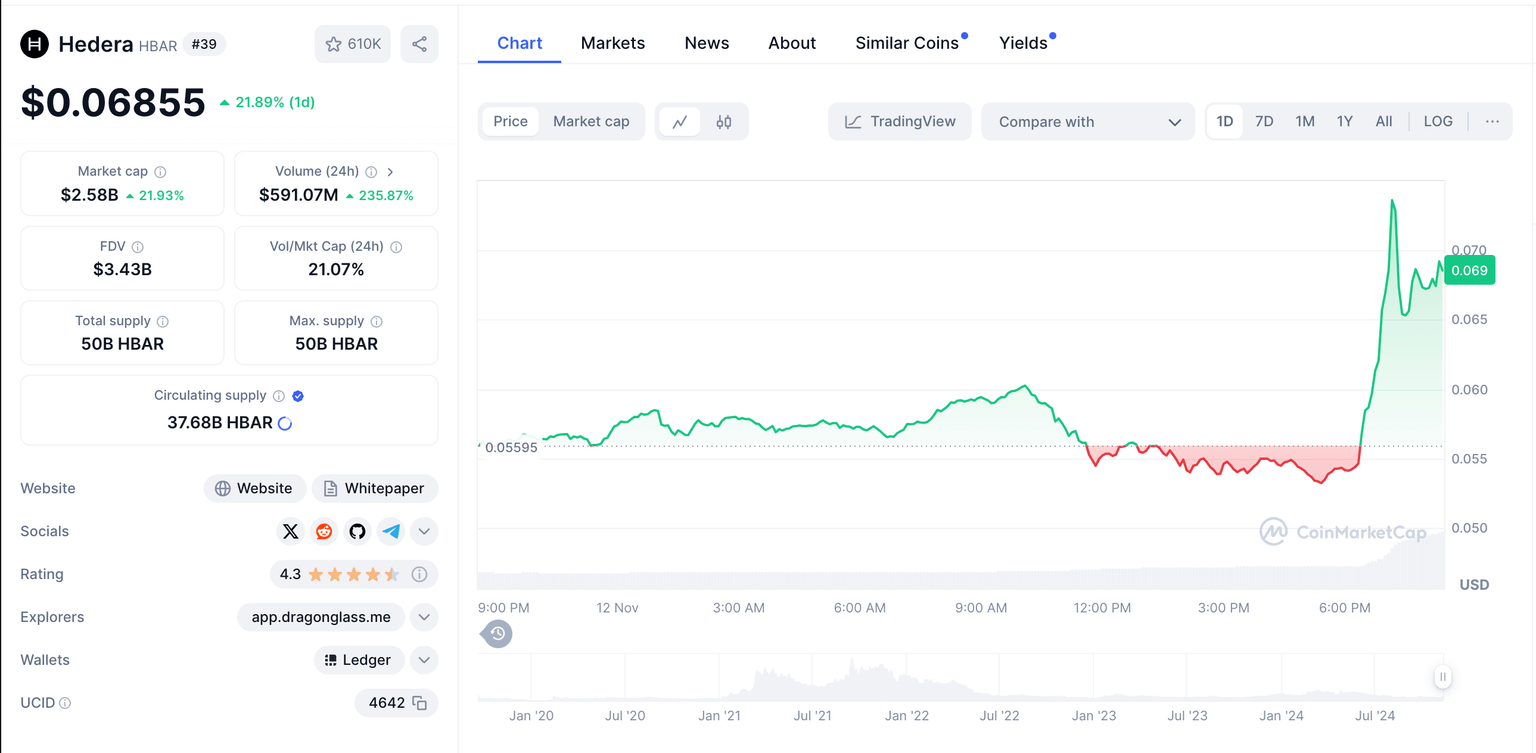1536x753 pixels.
Task: Open chart in TradingView
Action: click(x=900, y=122)
